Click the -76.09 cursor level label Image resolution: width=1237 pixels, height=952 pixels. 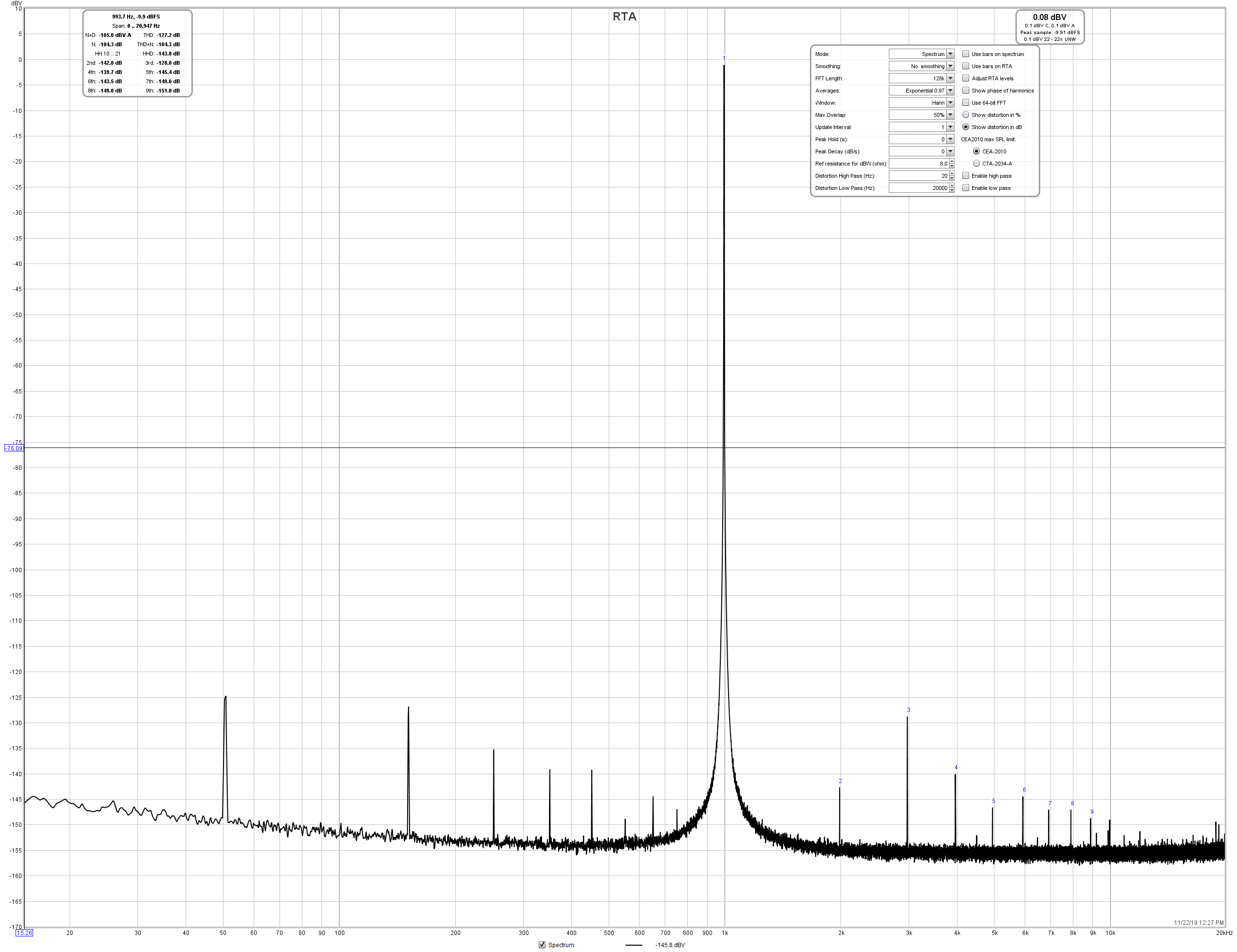[x=14, y=448]
